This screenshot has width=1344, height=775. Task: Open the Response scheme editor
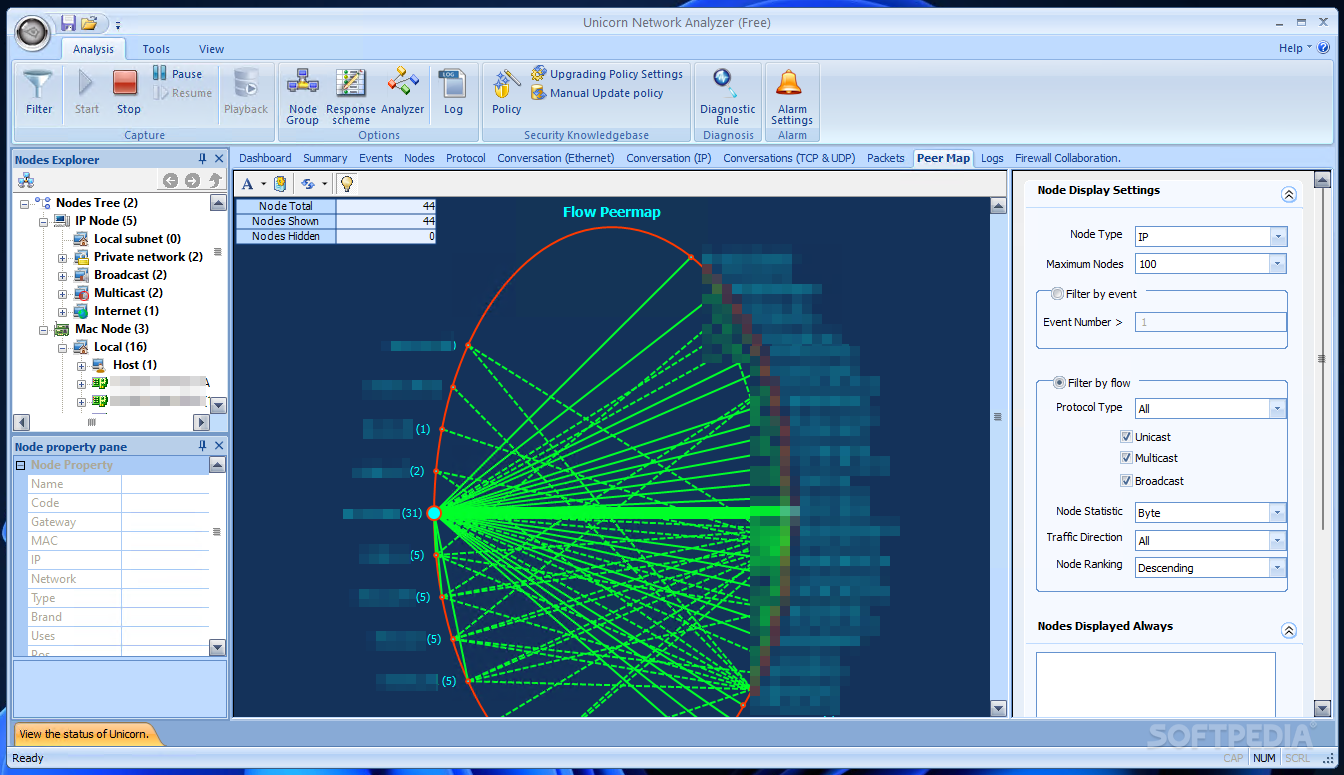[x=351, y=96]
